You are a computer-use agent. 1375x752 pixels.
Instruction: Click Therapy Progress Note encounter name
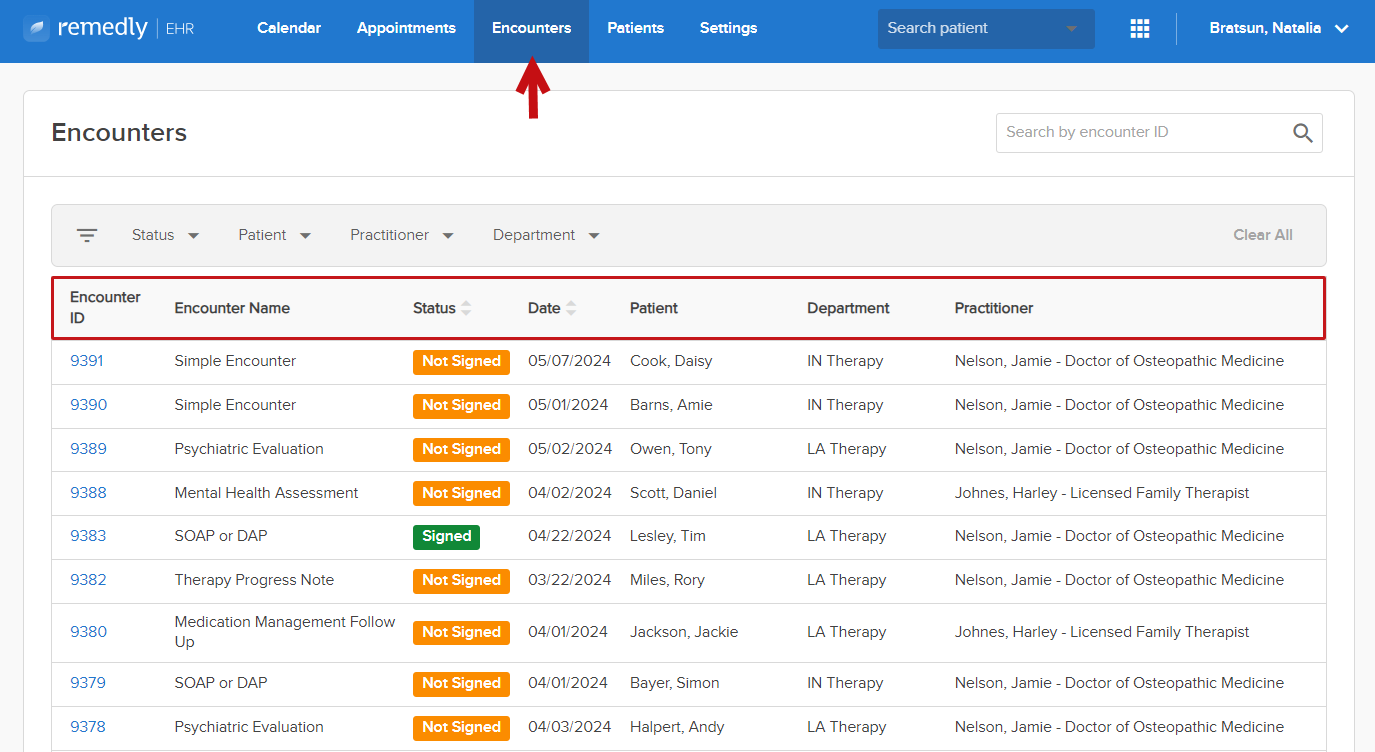[254, 580]
